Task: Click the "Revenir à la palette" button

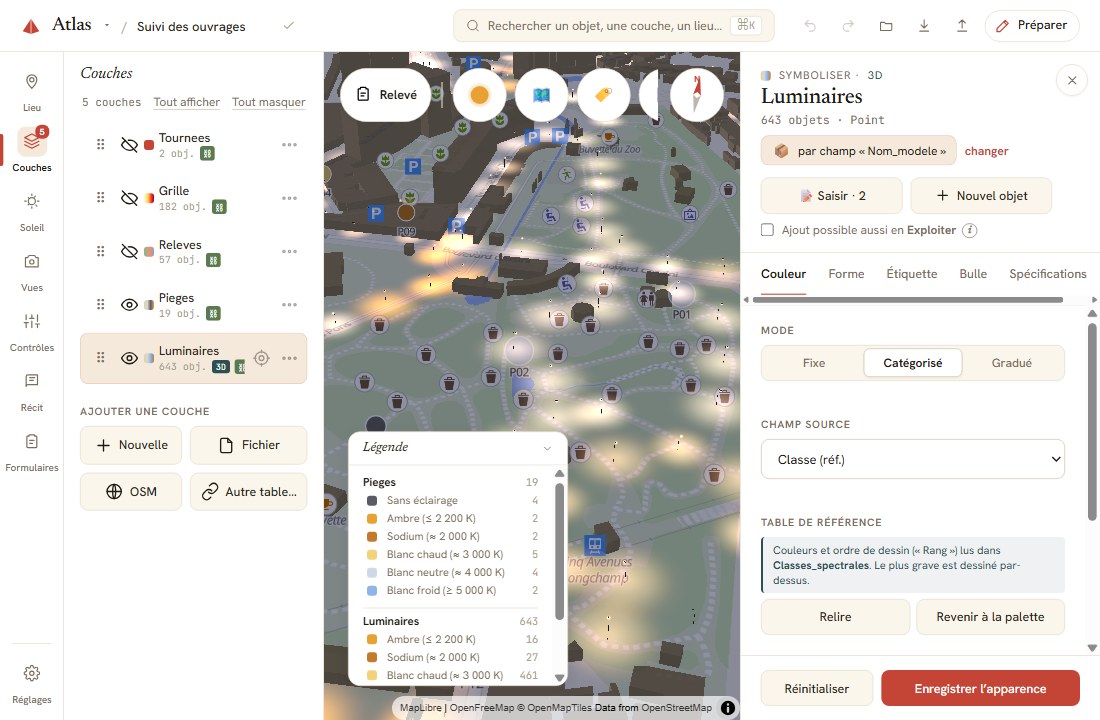Action: coord(990,617)
